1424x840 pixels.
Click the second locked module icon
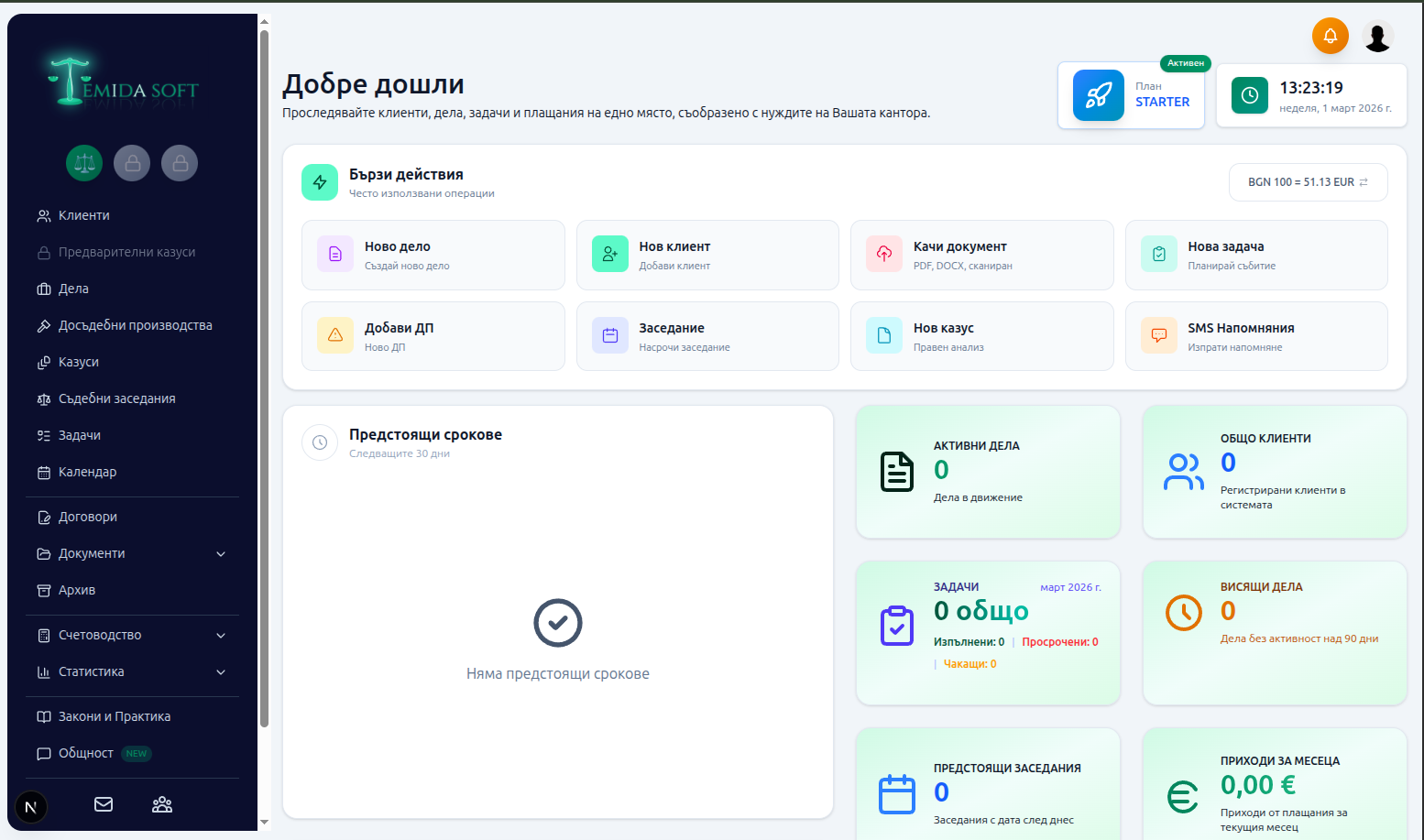[180, 163]
